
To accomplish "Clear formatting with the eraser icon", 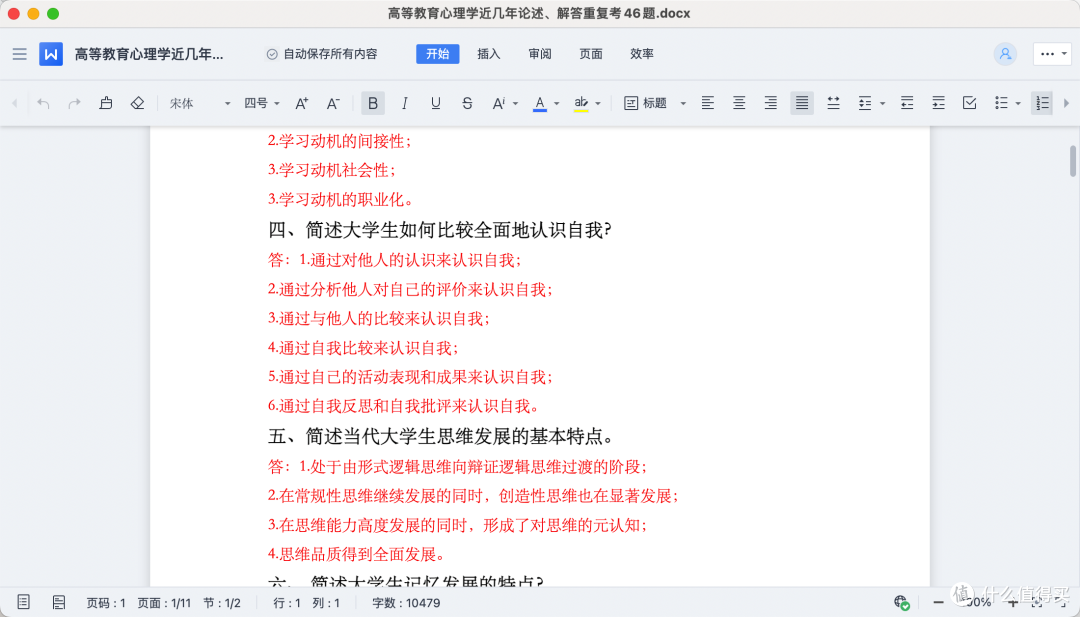I will pos(137,103).
